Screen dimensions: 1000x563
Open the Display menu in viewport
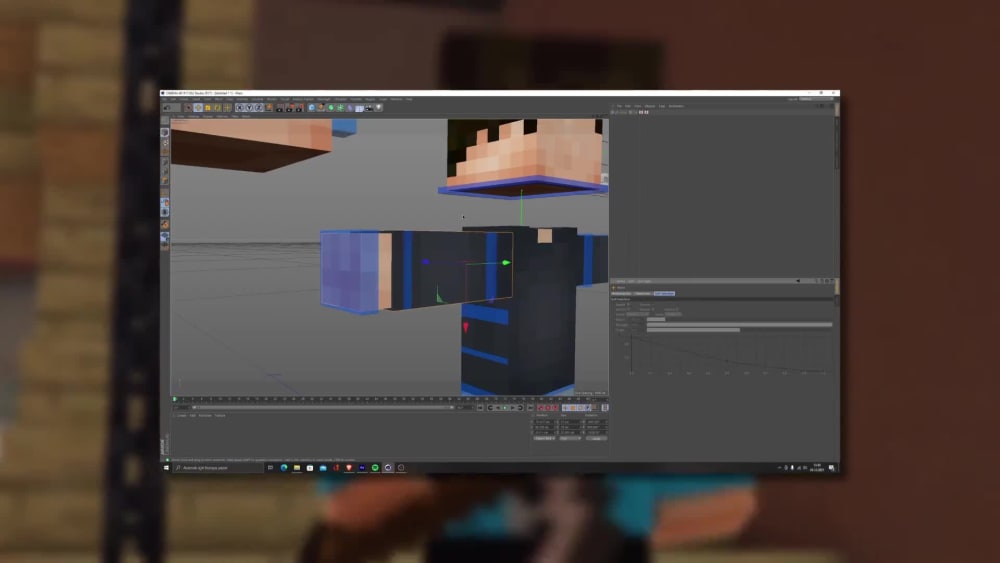pyautogui.click(x=208, y=116)
